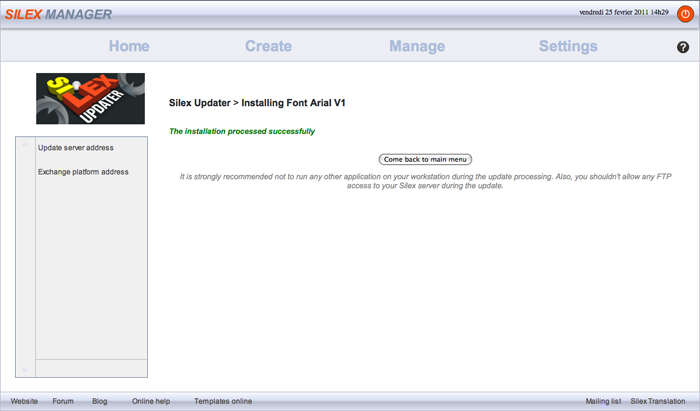The image size is (700, 411).
Task: Click sidebar scroll down arrow
Action: click(x=25, y=370)
